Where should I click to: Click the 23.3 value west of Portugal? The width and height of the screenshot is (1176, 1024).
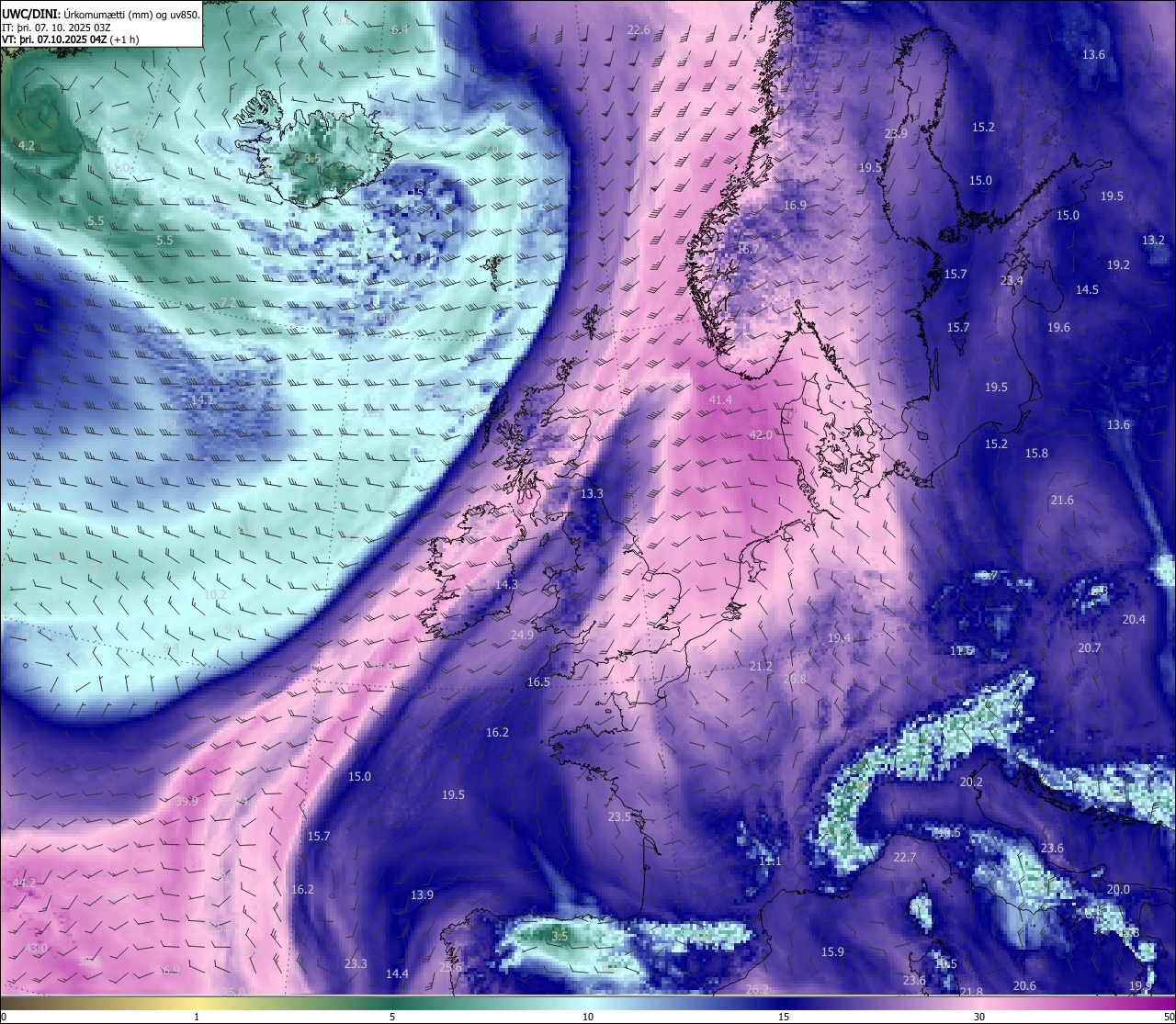point(356,963)
